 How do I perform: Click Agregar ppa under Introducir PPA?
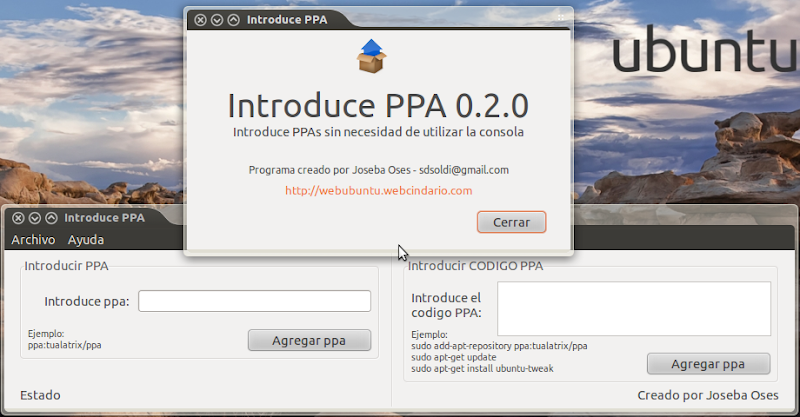point(309,340)
